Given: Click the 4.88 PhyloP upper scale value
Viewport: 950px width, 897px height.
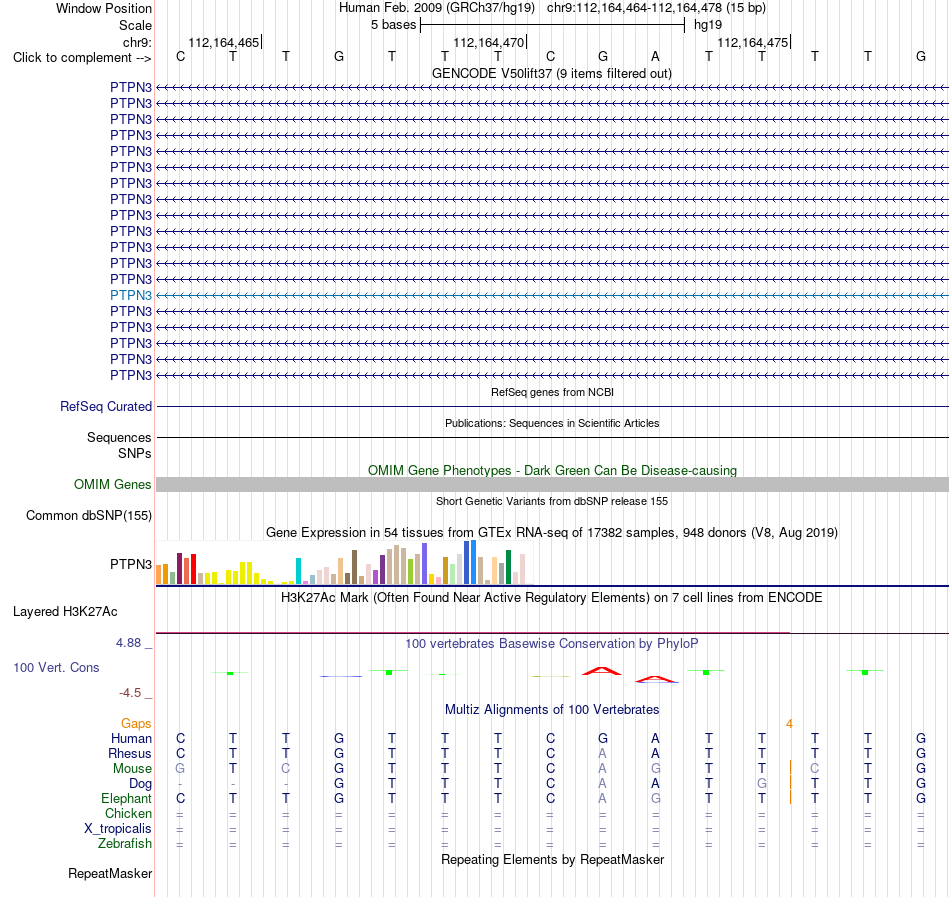Looking at the screenshot, I should [x=128, y=643].
